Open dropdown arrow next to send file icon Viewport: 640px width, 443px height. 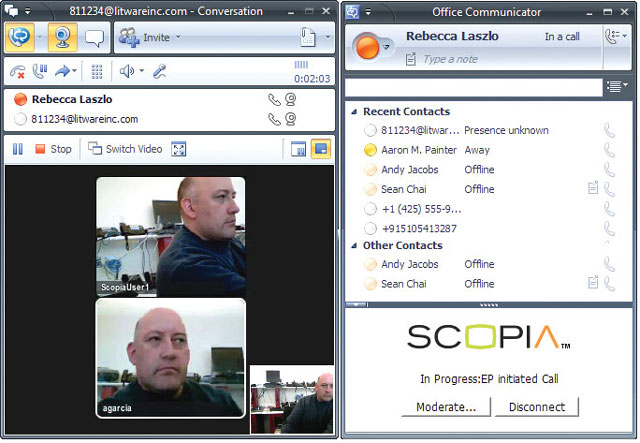pos(327,37)
